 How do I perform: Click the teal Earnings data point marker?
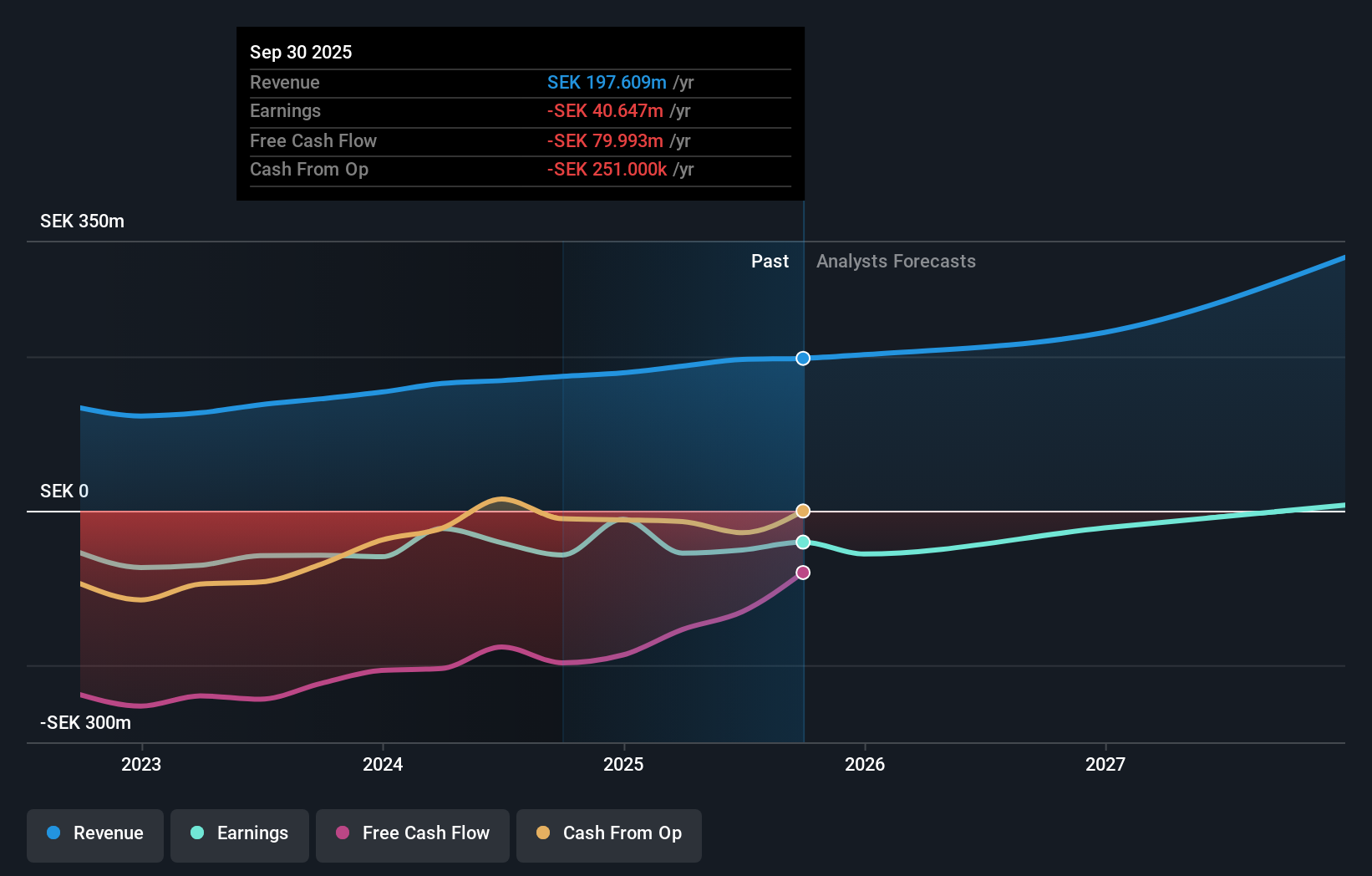802,542
